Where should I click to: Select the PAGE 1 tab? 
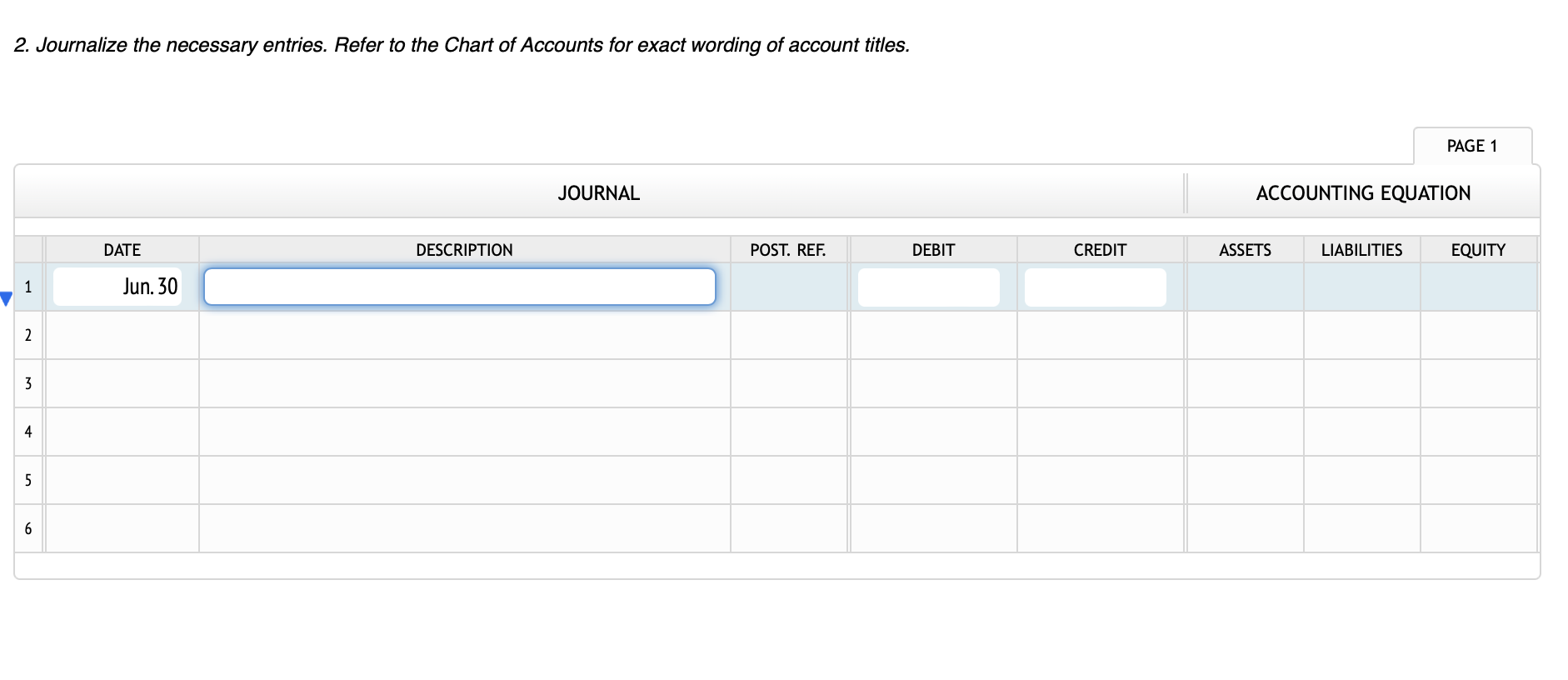pyautogui.click(x=1471, y=146)
